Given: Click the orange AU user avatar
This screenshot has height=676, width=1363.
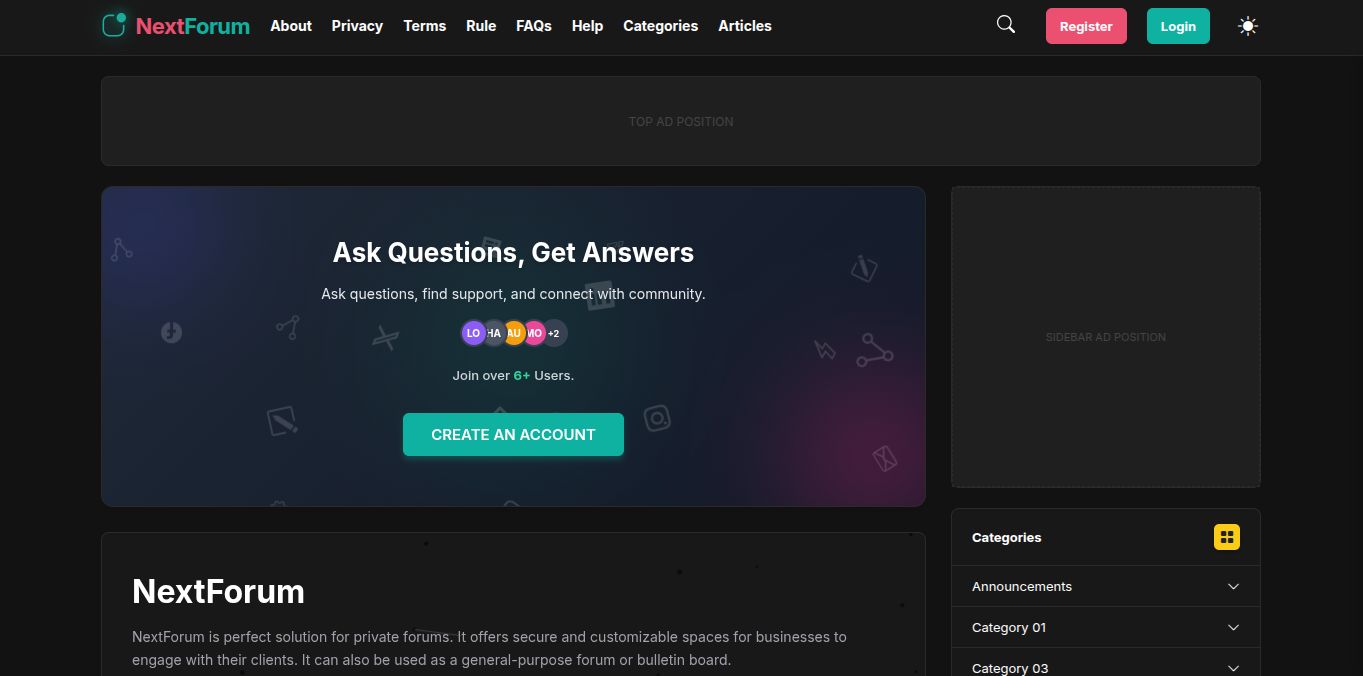Looking at the screenshot, I should click(514, 333).
